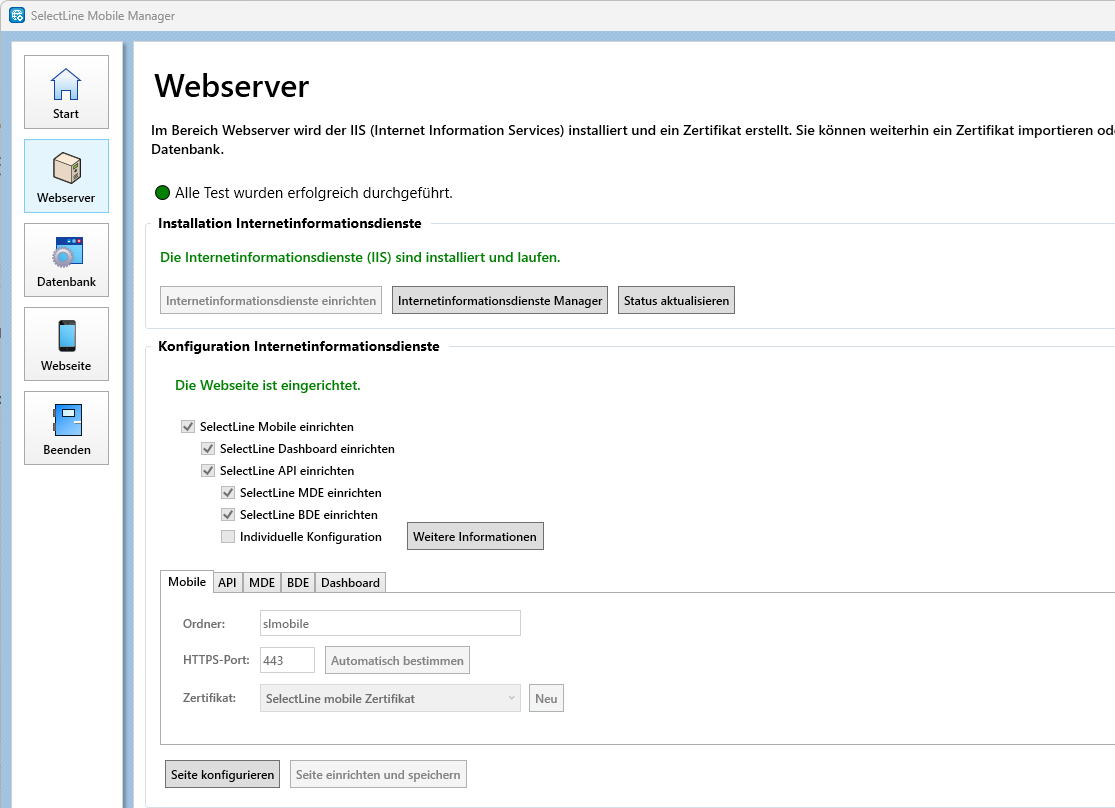Image resolution: width=1115 pixels, height=808 pixels.
Task: Toggle SelectLine Mobile einrichten checkbox
Action: pos(188,427)
